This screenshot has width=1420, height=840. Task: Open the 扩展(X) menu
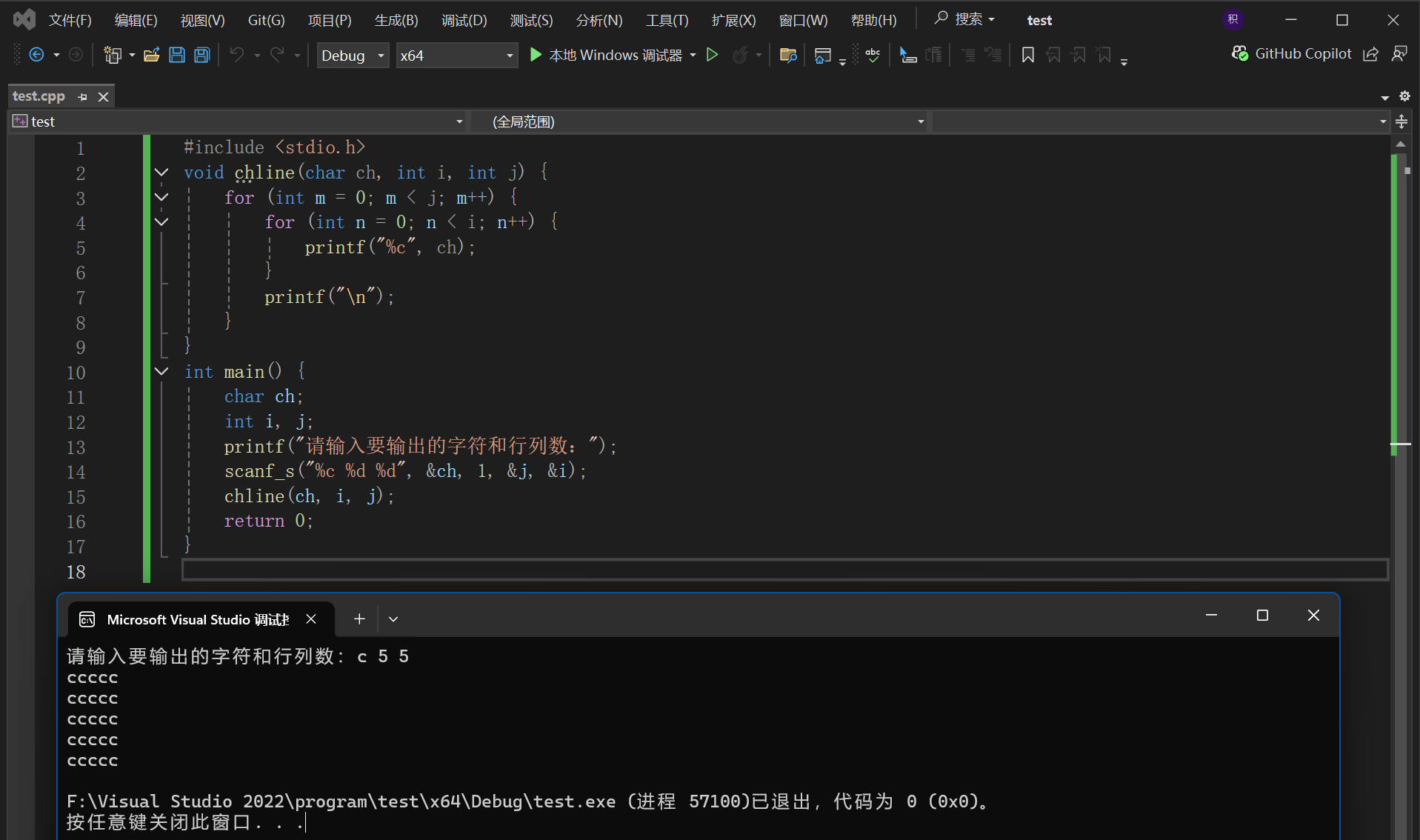(734, 20)
